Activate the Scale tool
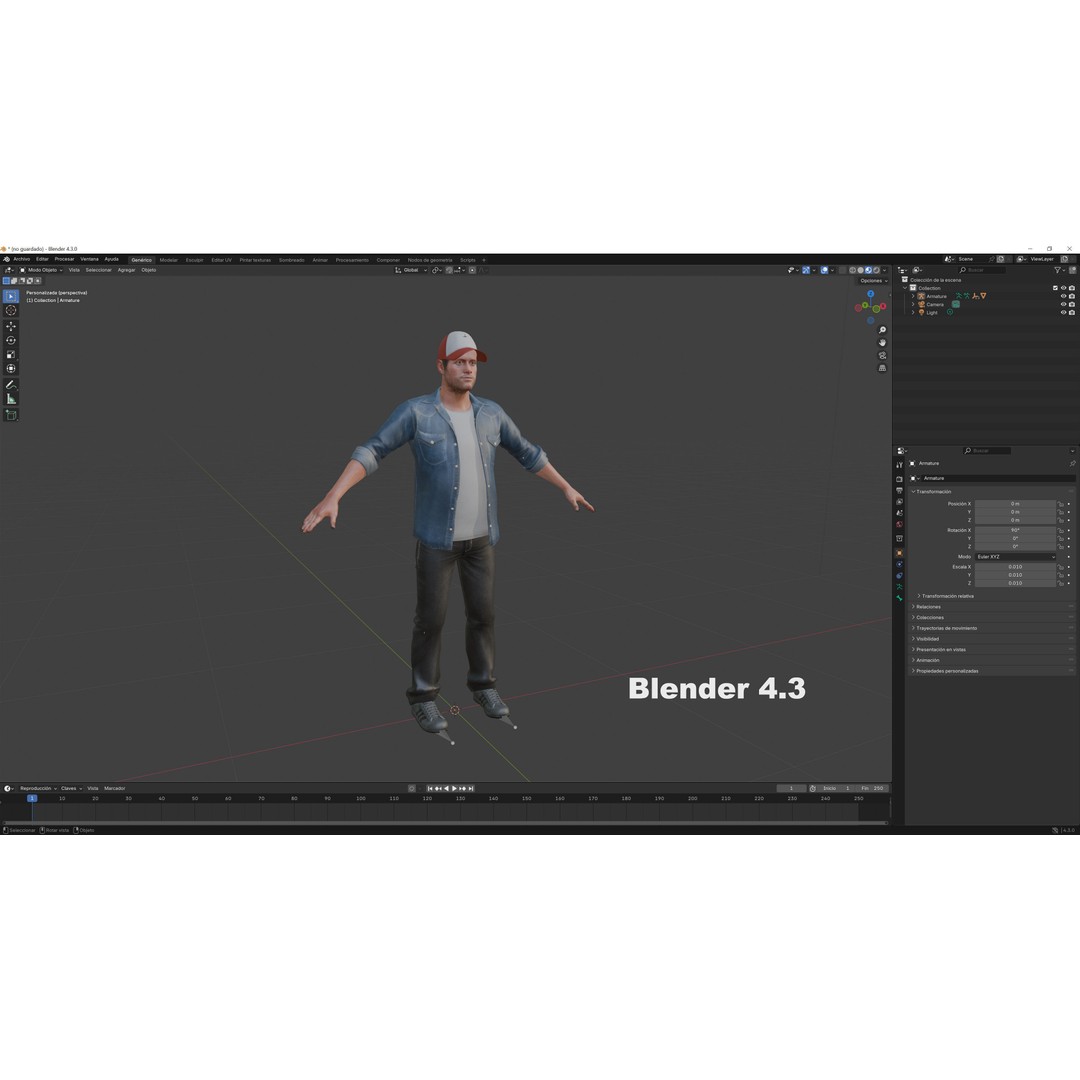Image resolution: width=1080 pixels, height=1080 pixels. [x=11, y=355]
